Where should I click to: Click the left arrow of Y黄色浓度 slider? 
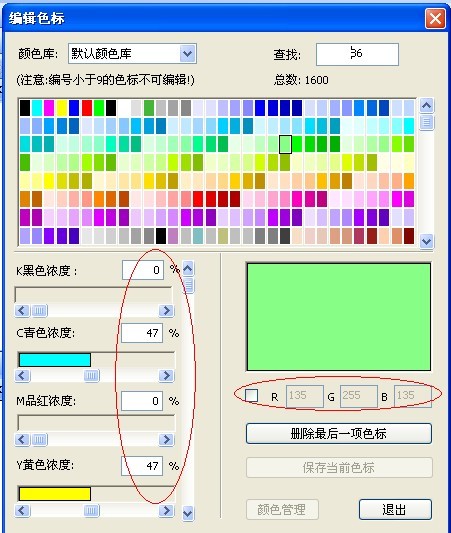[x=22, y=511]
